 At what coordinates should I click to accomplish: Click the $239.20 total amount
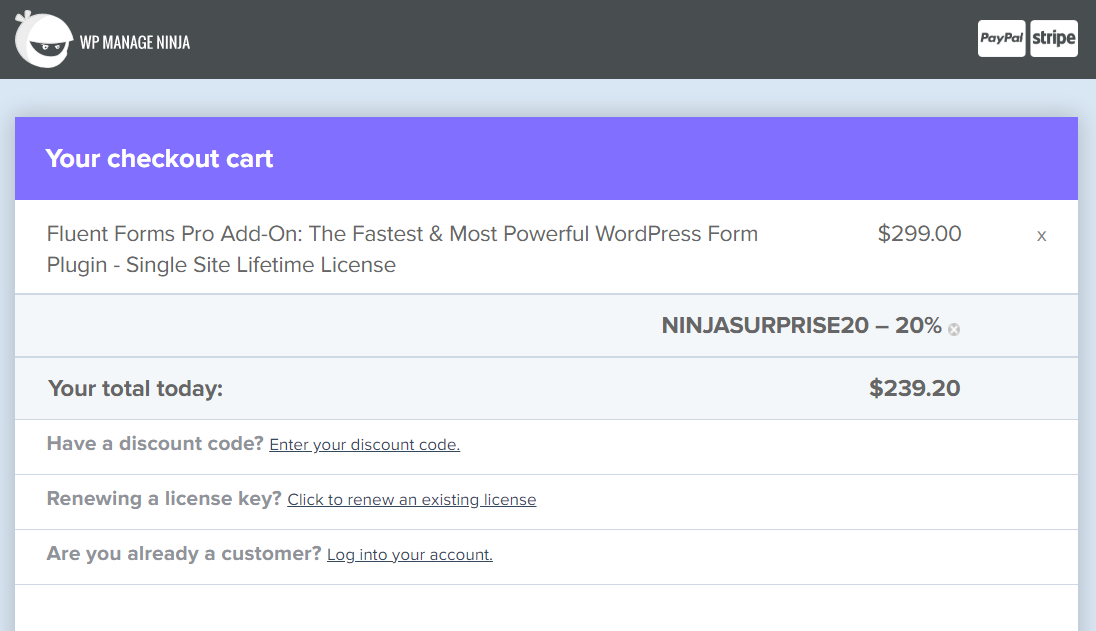coord(914,389)
